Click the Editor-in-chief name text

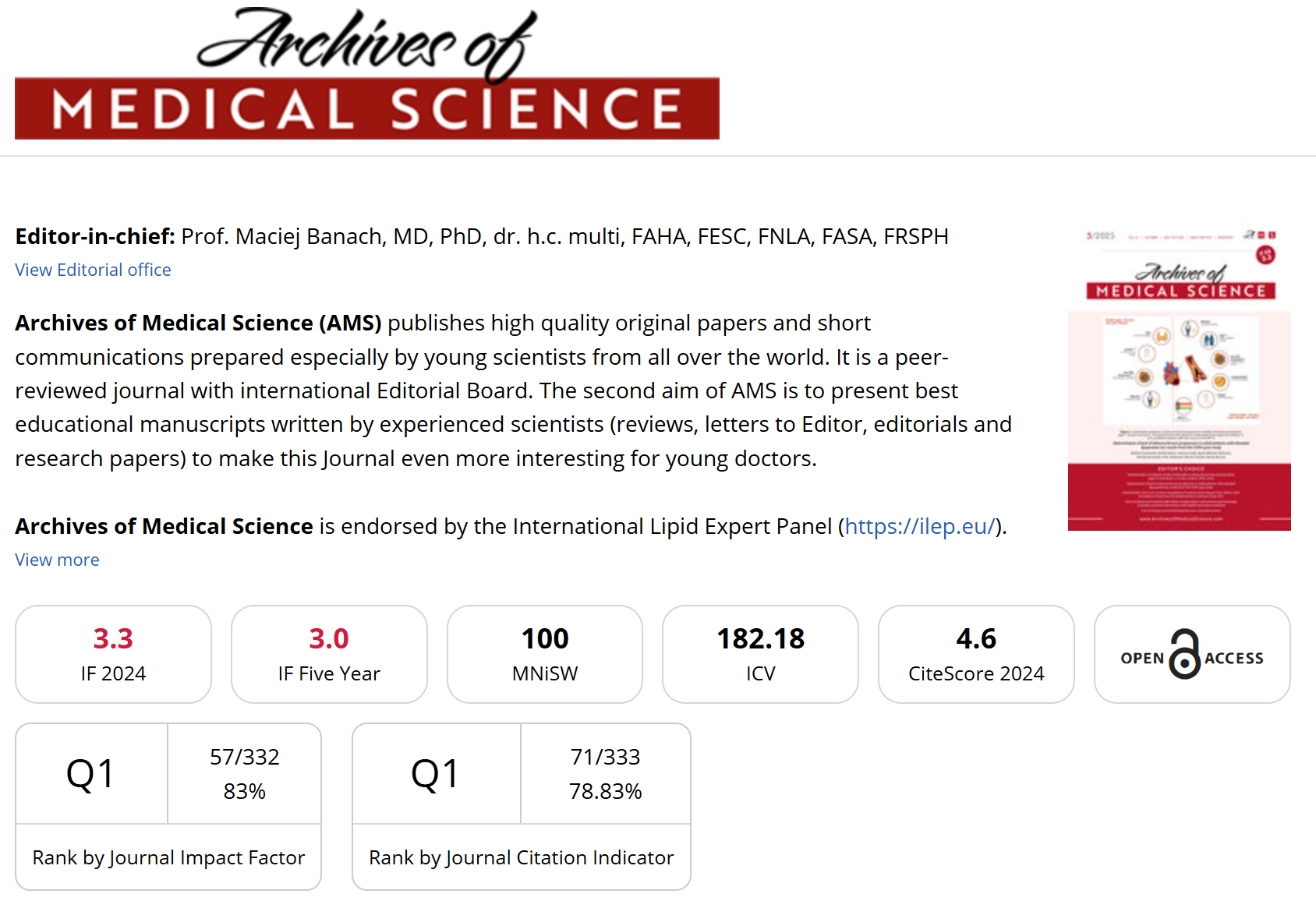pos(564,236)
